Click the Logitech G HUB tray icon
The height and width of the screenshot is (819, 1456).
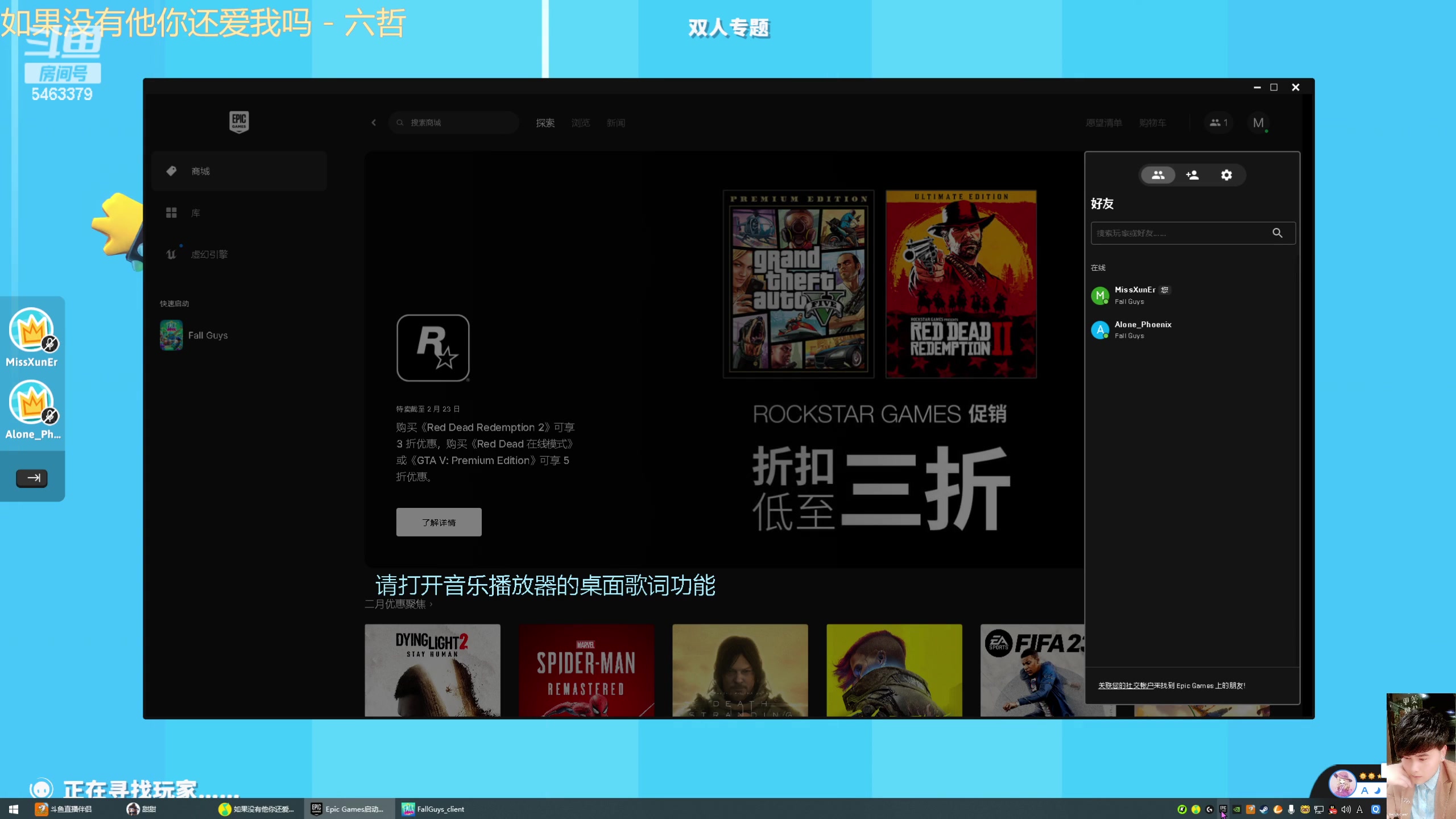tap(1209, 809)
